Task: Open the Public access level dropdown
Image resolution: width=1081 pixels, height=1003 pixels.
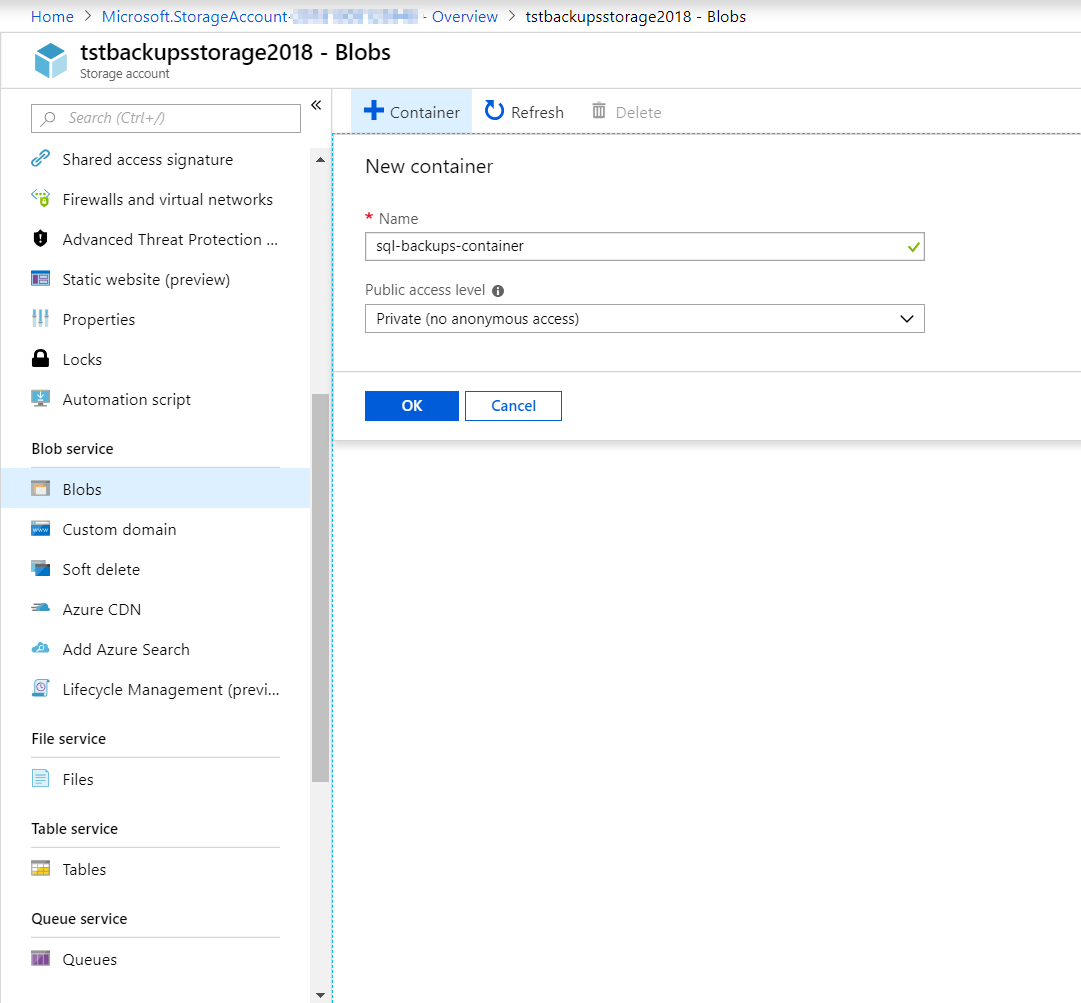Action: pyautogui.click(x=645, y=318)
